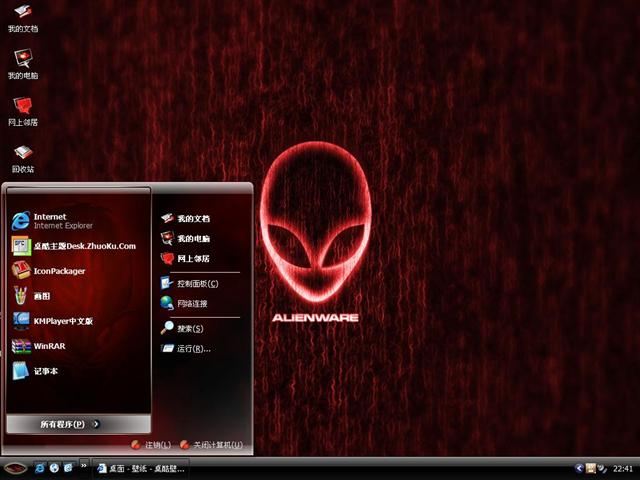
Task: Click globe icon in quick launch bar
Action: tap(54, 468)
